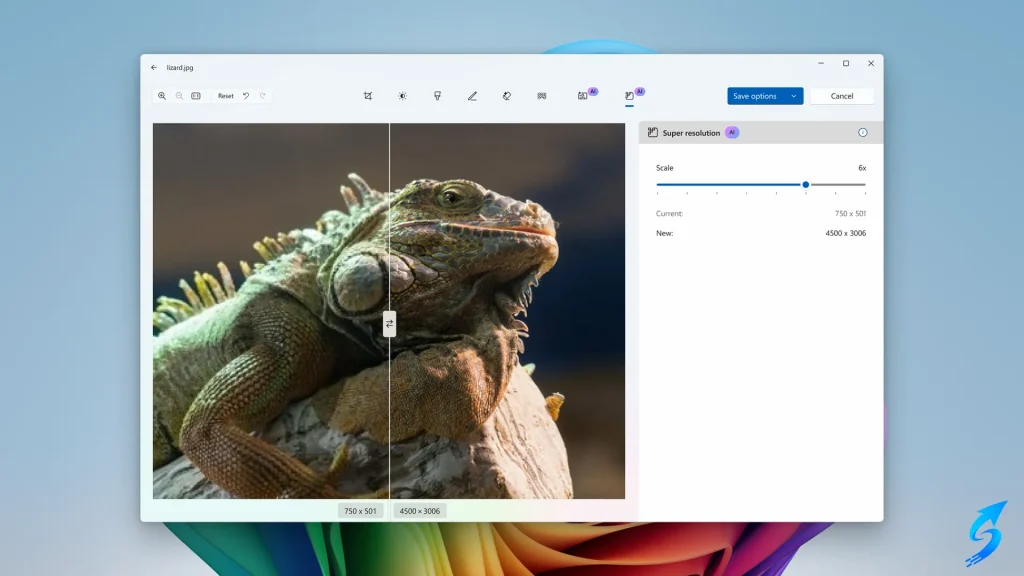The width and height of the screenshot is (1024, 576).
Task: Open the Super resolution info icon
Action: tap(863, 132)
